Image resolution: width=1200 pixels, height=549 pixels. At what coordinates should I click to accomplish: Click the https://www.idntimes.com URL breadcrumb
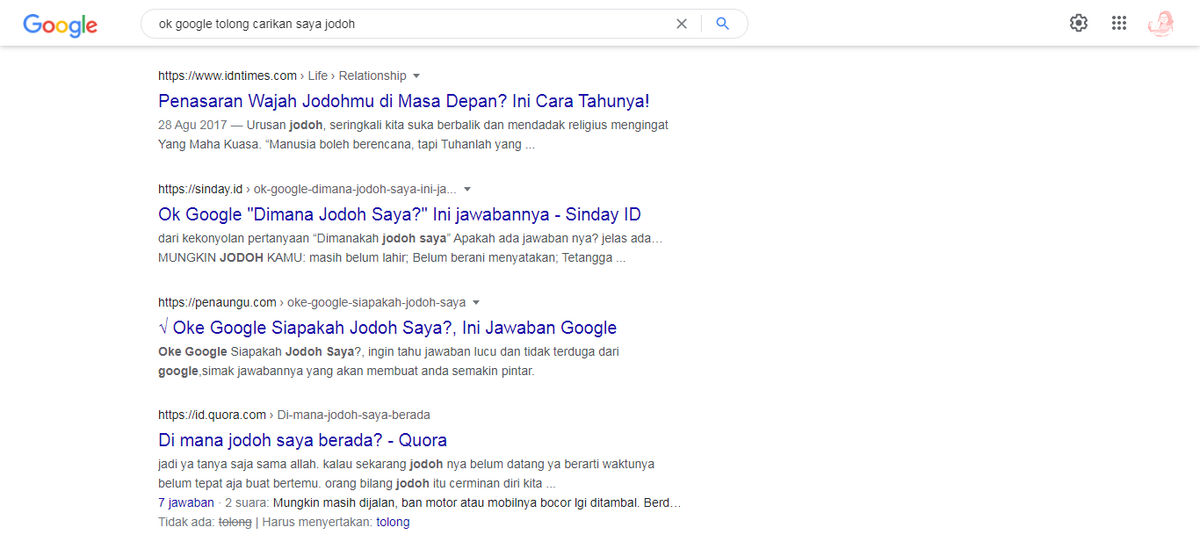282,76
